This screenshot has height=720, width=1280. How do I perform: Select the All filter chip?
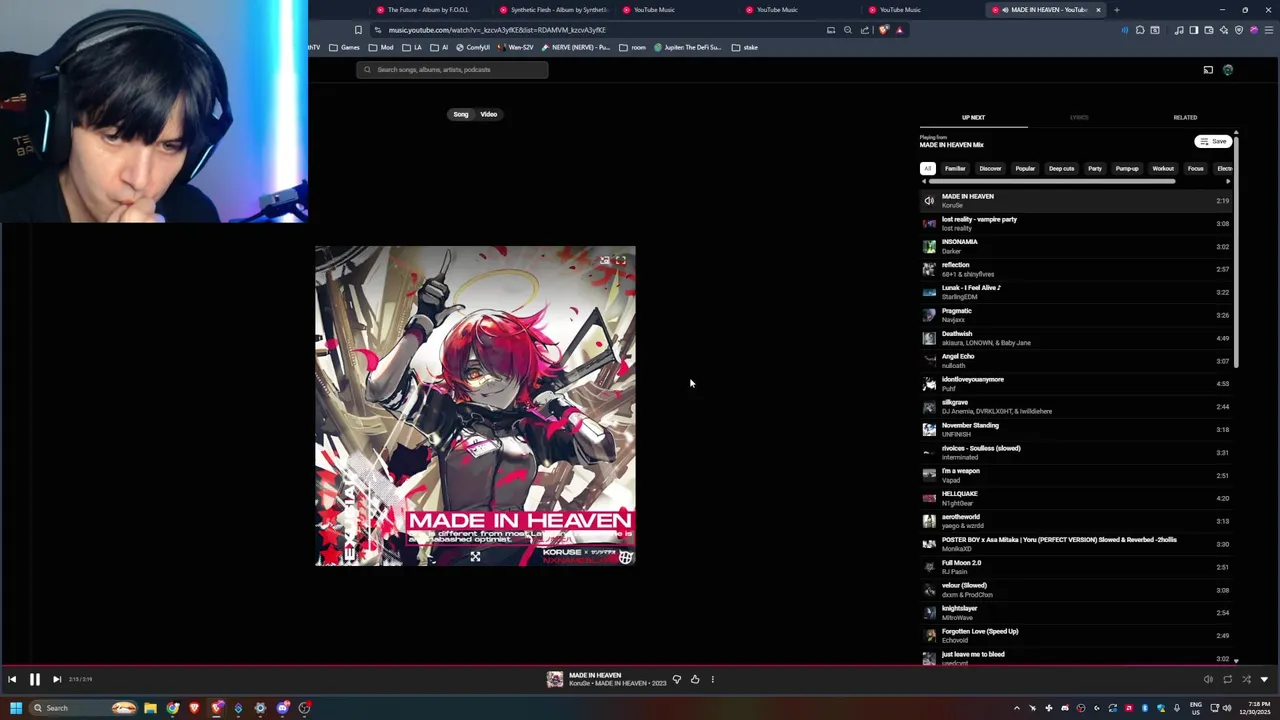927,168
